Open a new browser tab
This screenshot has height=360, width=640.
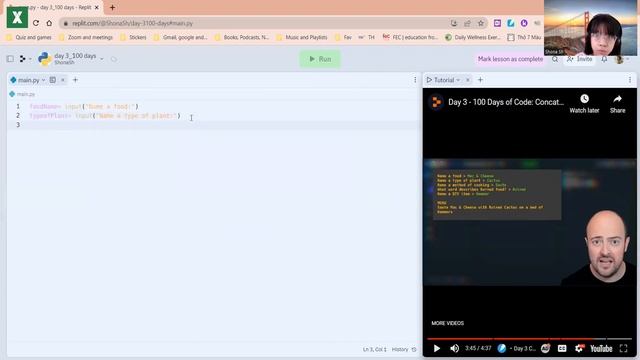pyautogui.click(x=112, y=7)
